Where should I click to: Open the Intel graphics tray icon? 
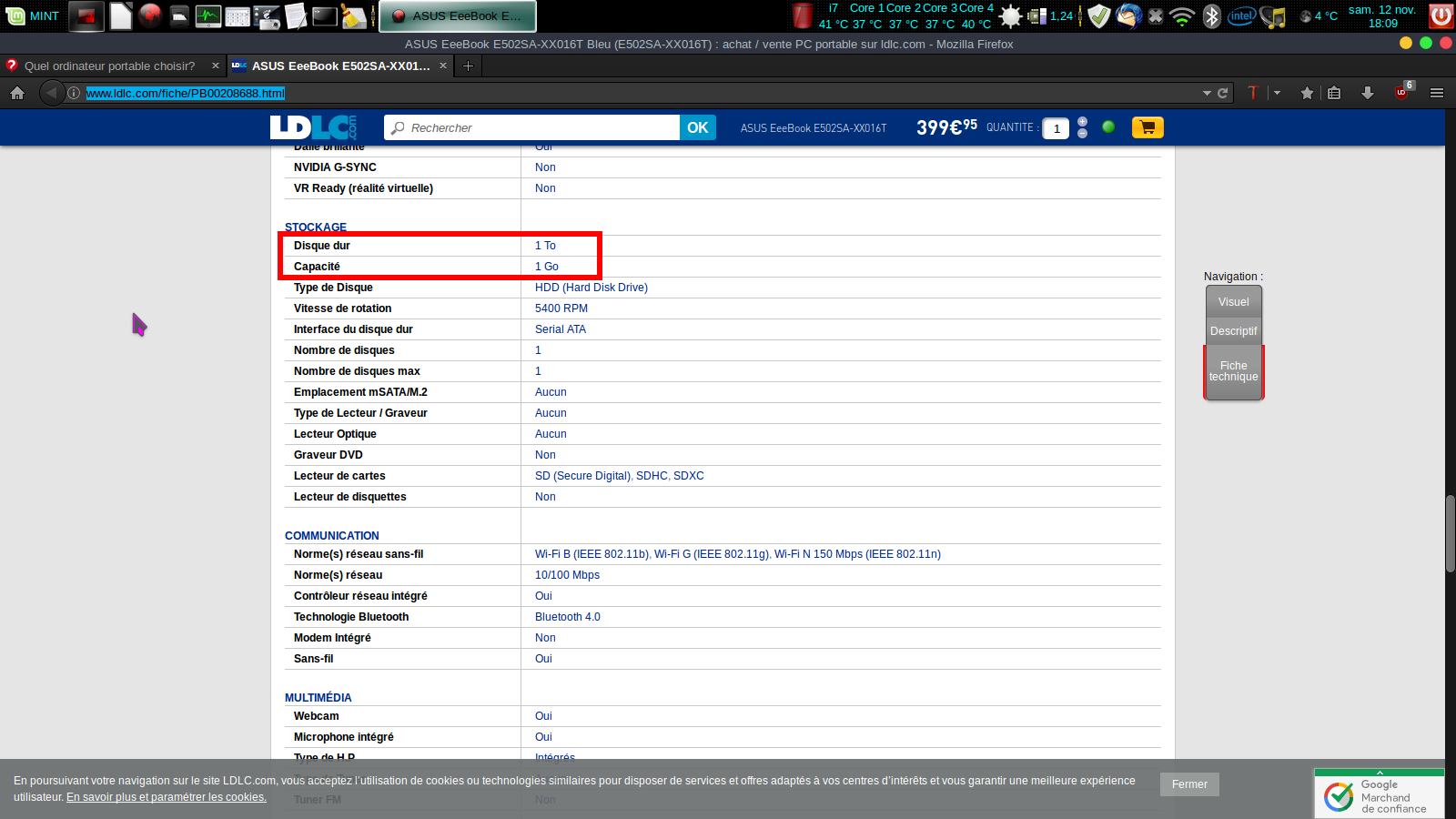point(1241,15)
